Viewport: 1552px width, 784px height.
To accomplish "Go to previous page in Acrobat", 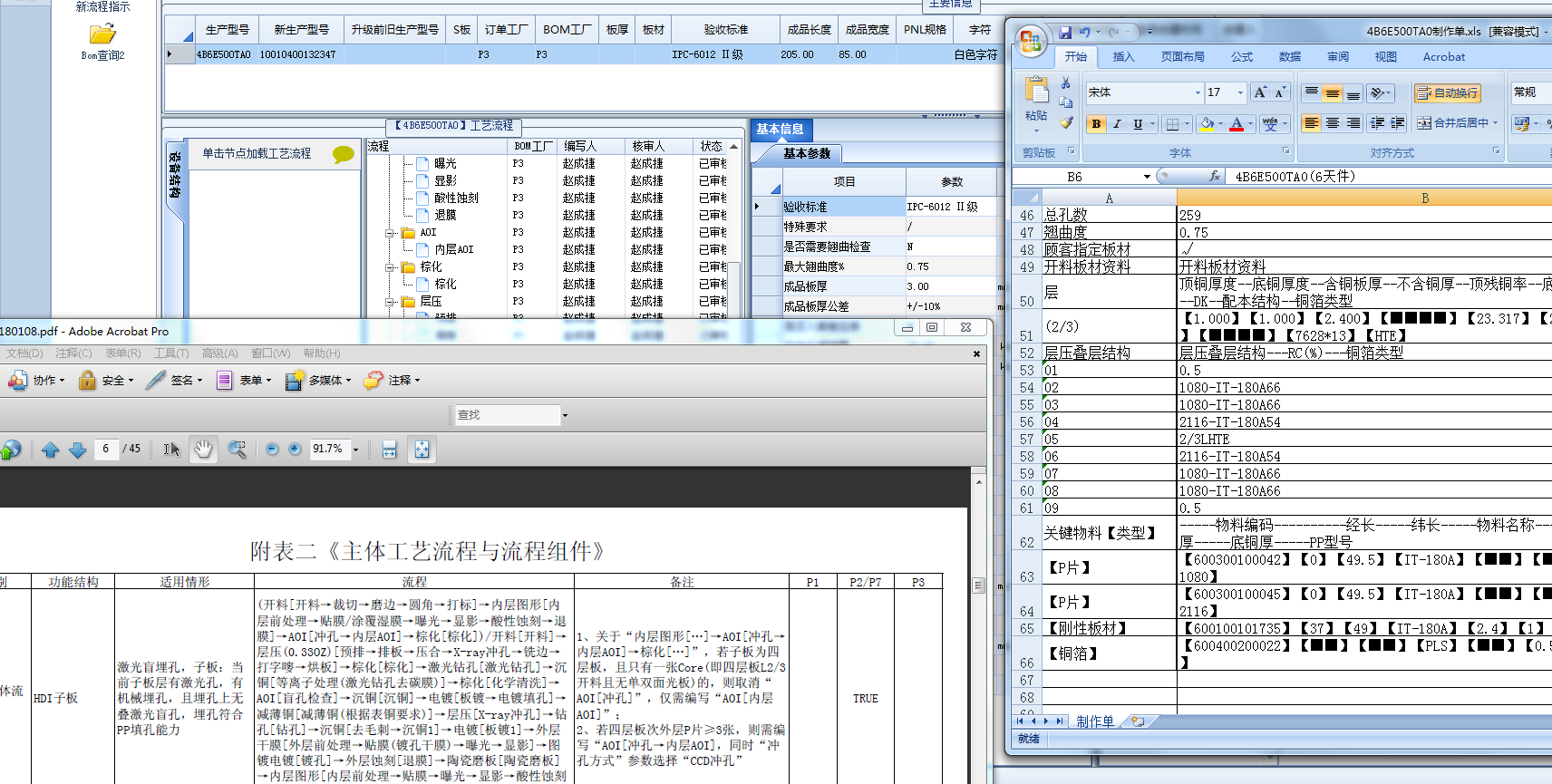I will (50, 450).
